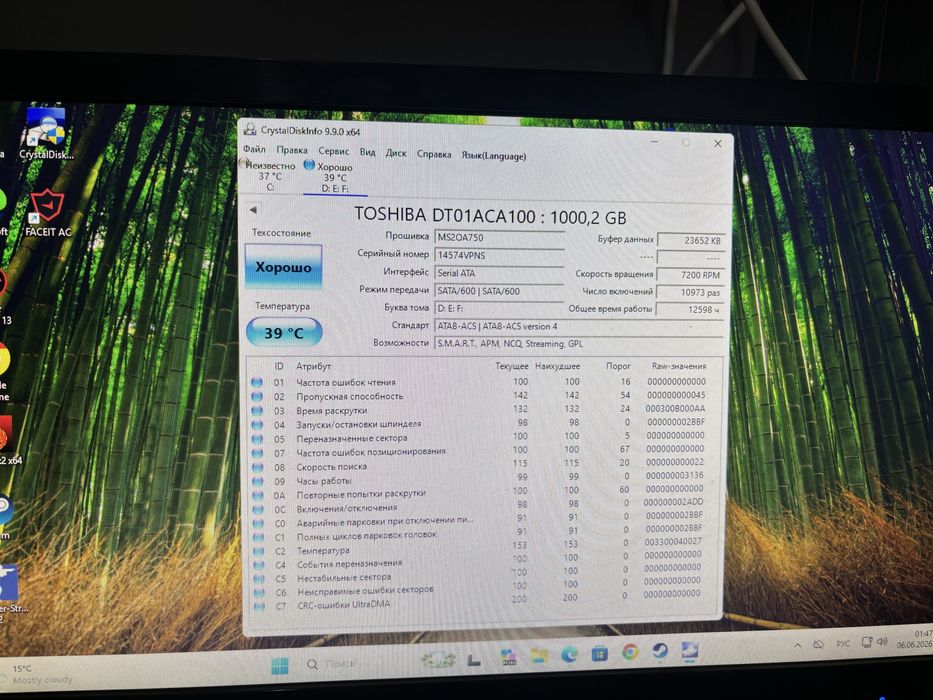
Task: Click status icon for 04 Запуски/остановки шпинделя
Action: point(257,425)
